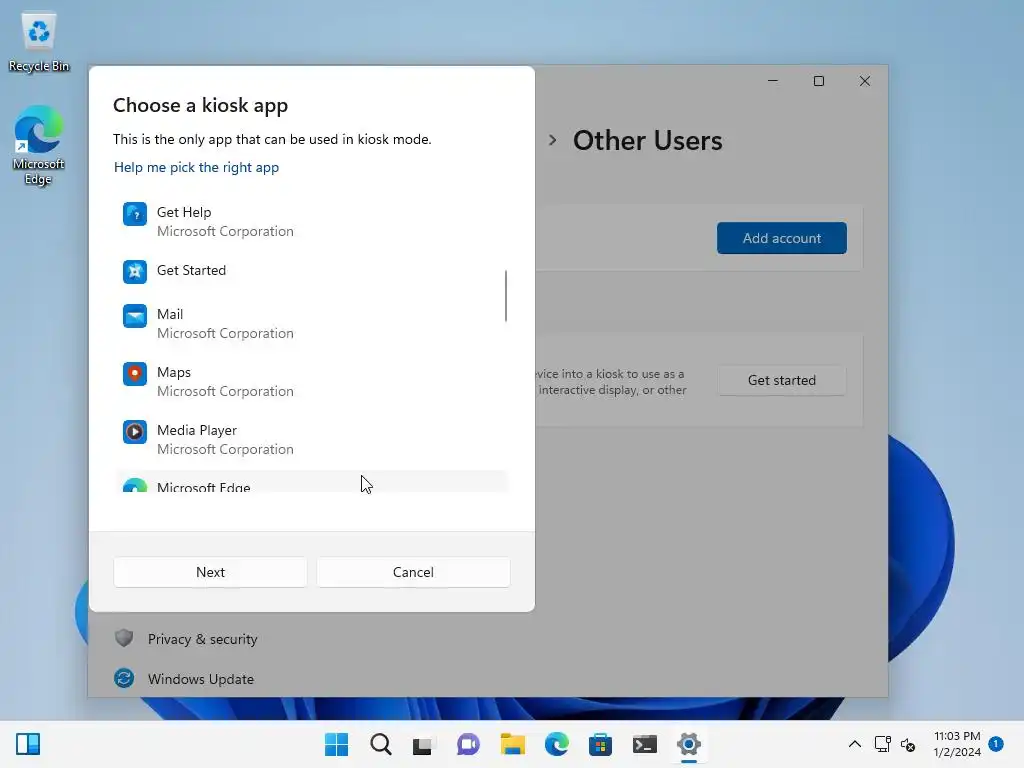Open the notification badge in the tray
Viewport: 1024px width, 768px height.
click(996, 743)
